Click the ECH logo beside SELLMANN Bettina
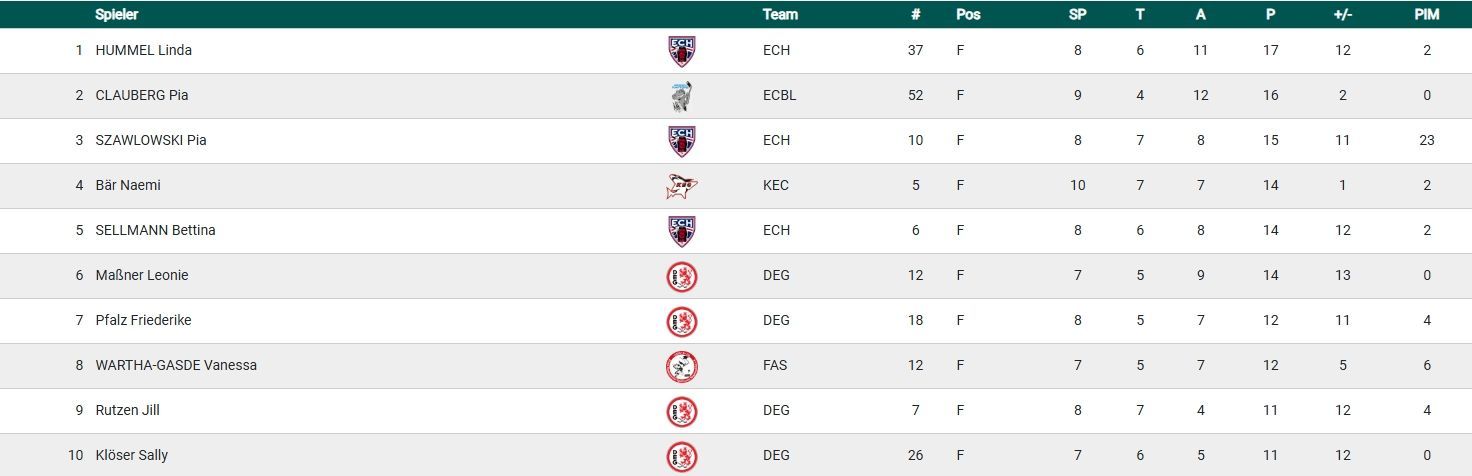 [682, 231]
